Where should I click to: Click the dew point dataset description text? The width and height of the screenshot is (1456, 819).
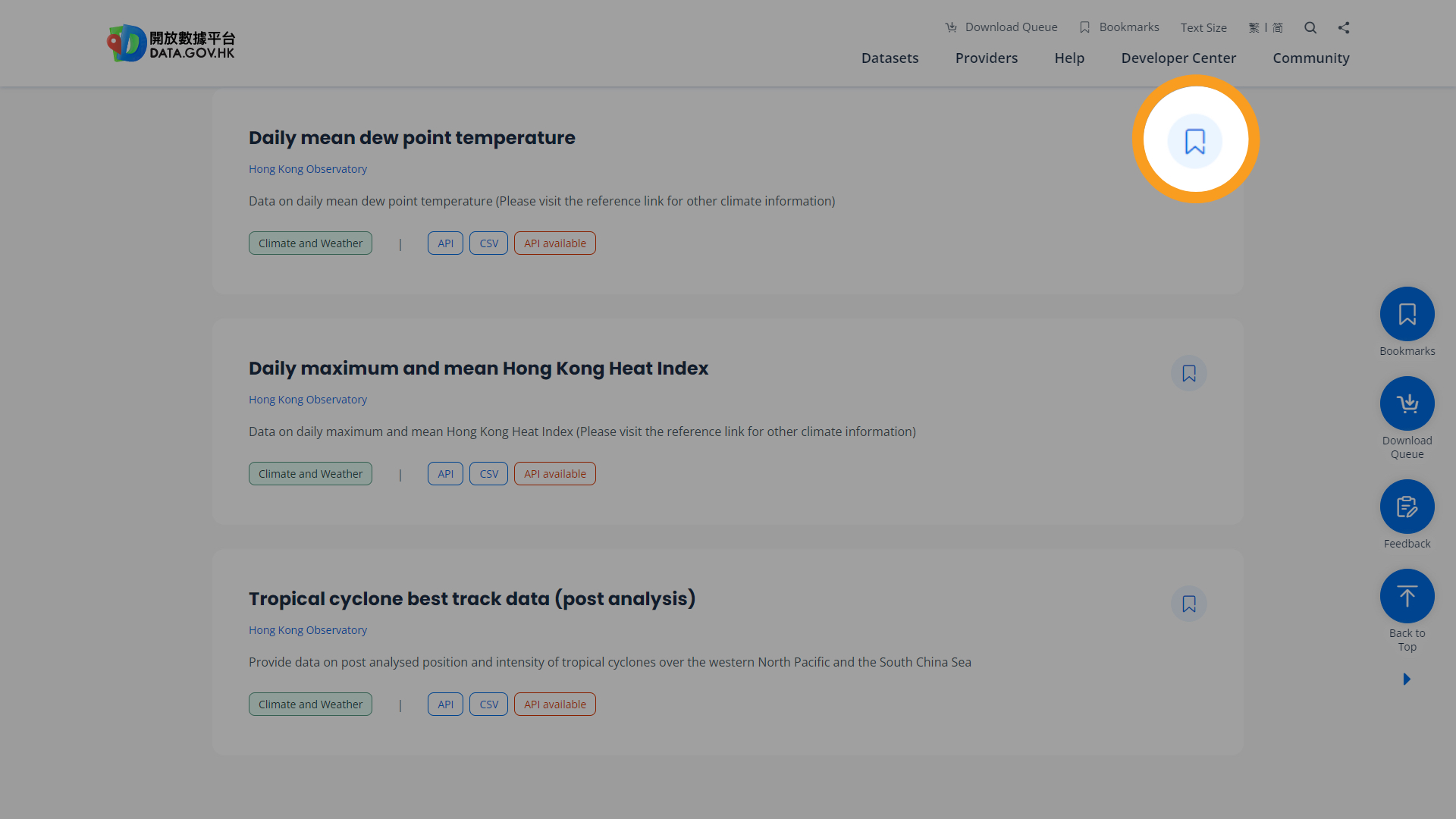(x=541, y=201)
